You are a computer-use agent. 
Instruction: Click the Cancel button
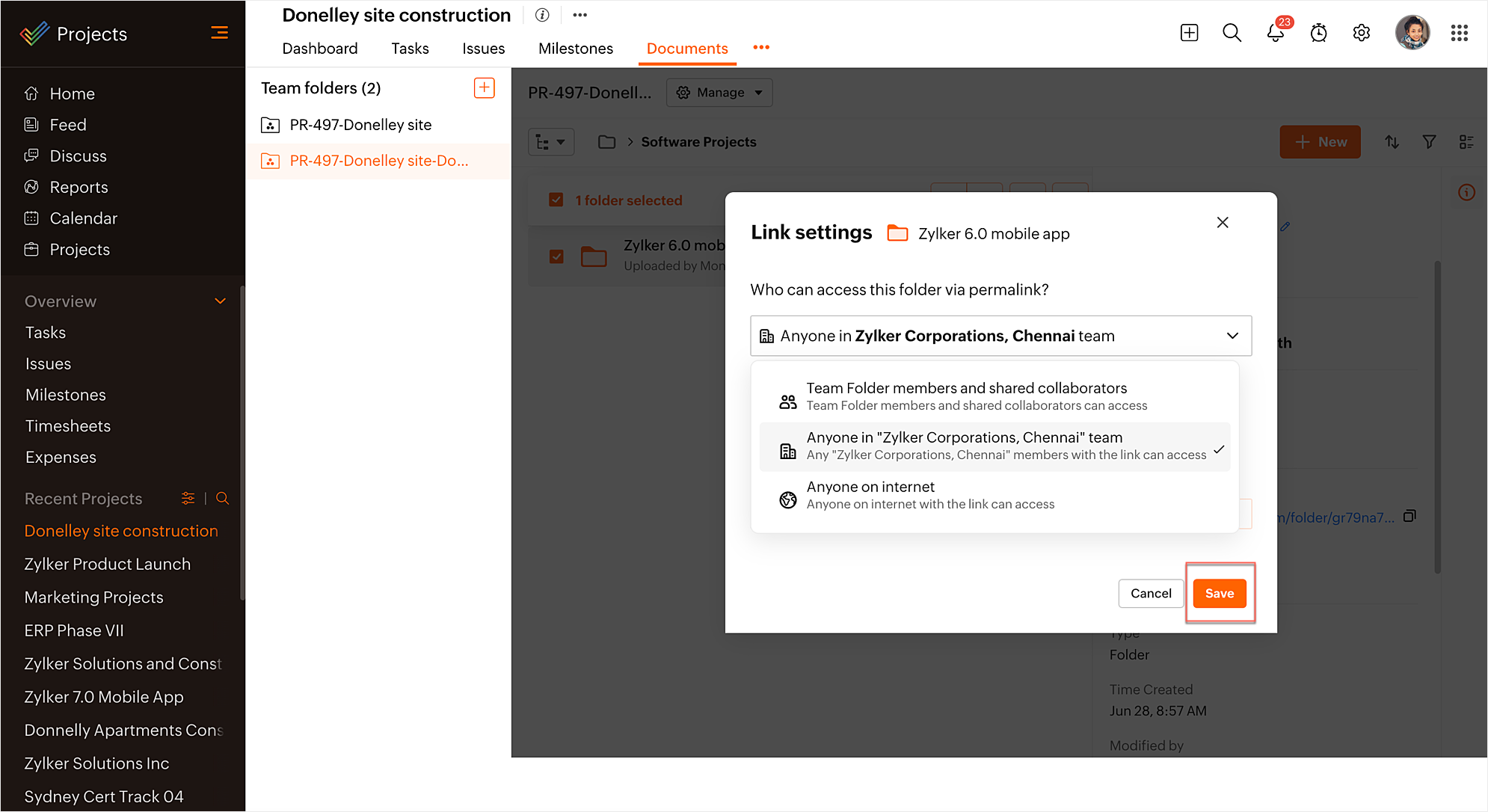[1150, 594]
